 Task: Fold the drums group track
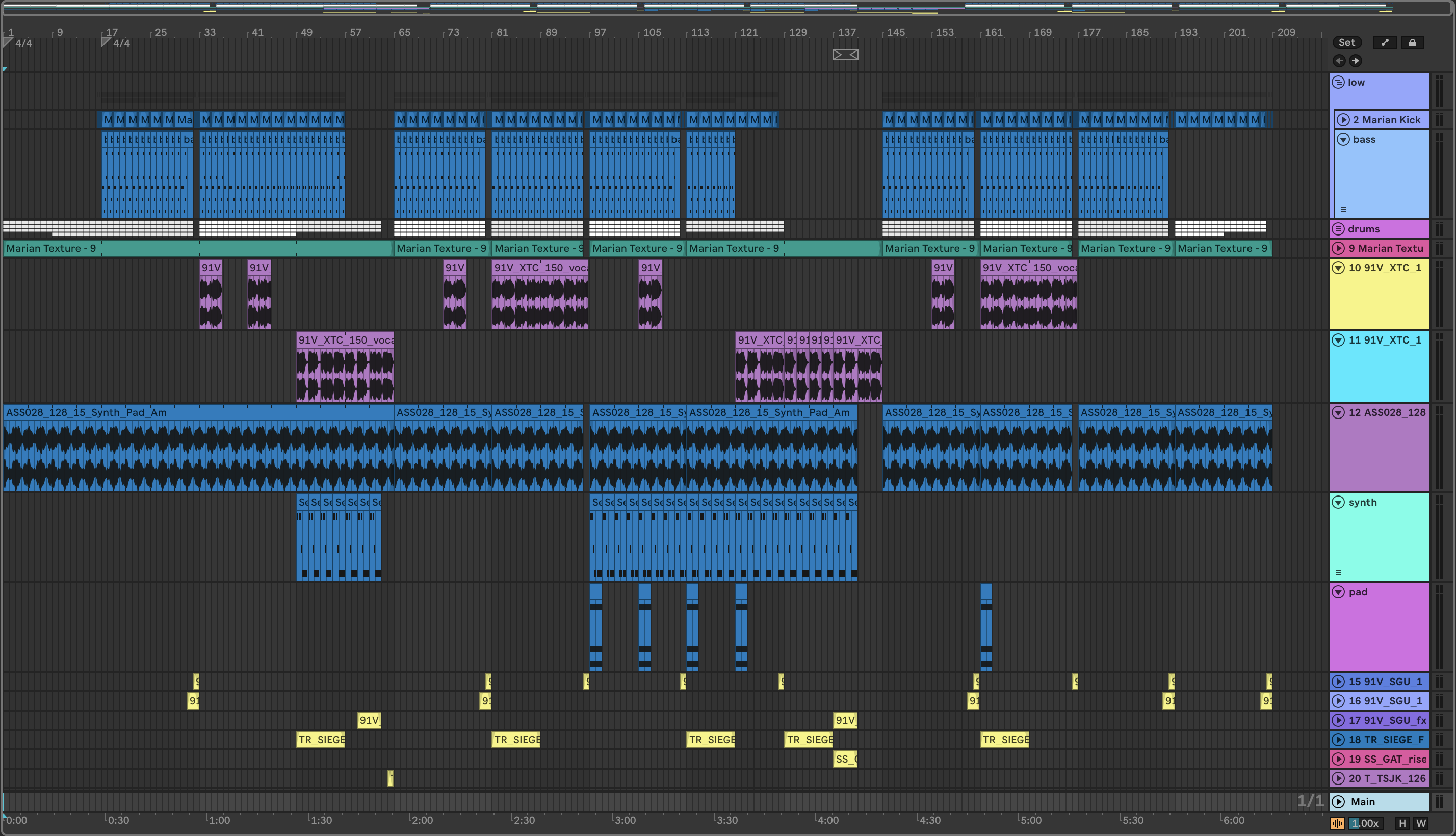coord(1338,229)
